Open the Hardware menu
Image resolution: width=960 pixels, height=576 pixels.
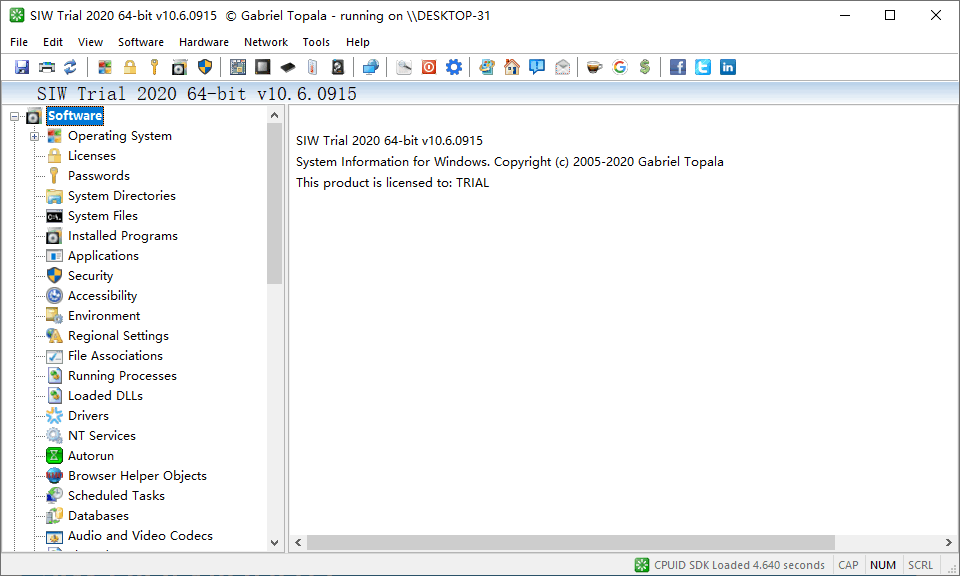point(204,42)
